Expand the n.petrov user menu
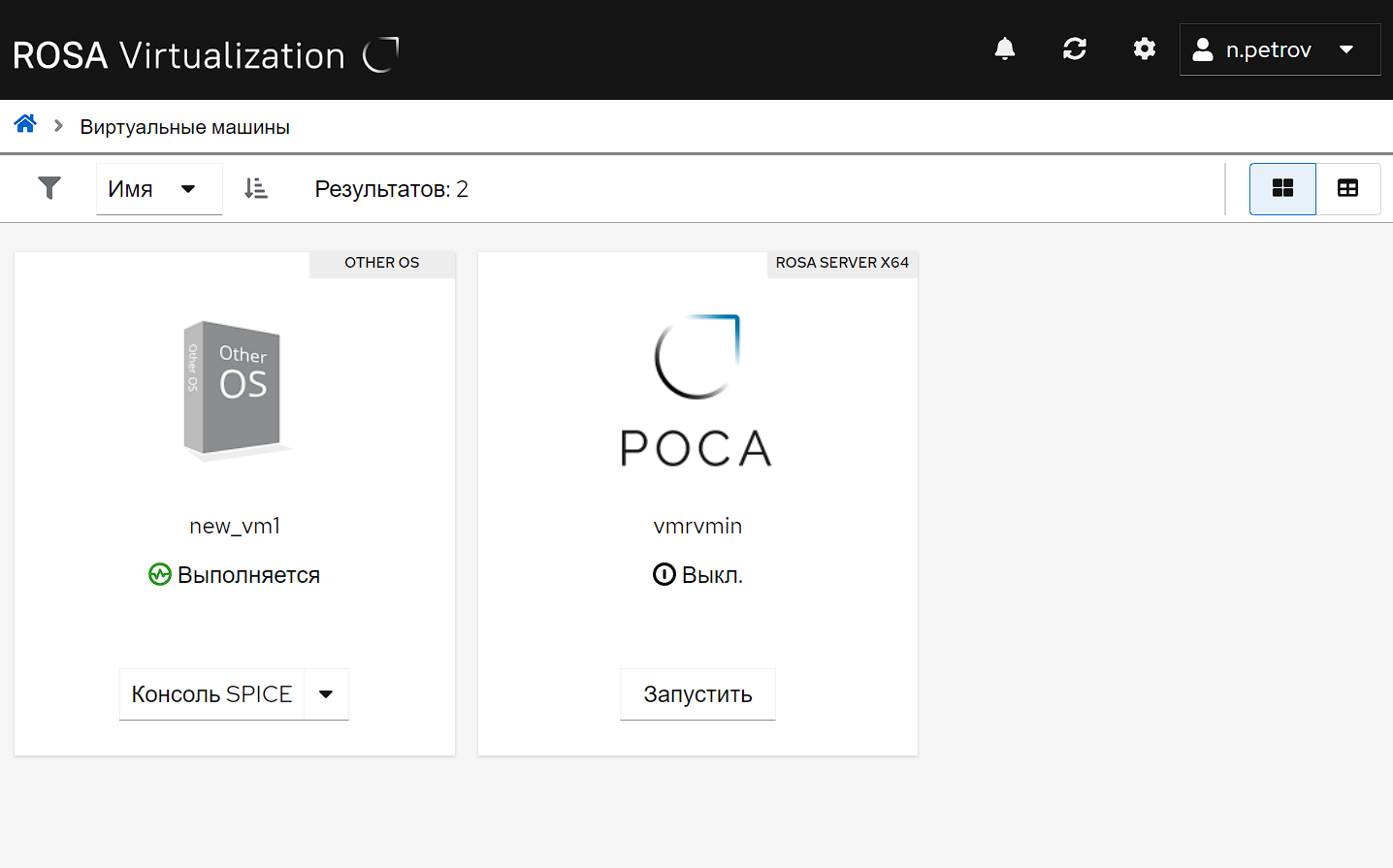The width and height of the screenshot is (1393, 868). tap(1280, 49)
